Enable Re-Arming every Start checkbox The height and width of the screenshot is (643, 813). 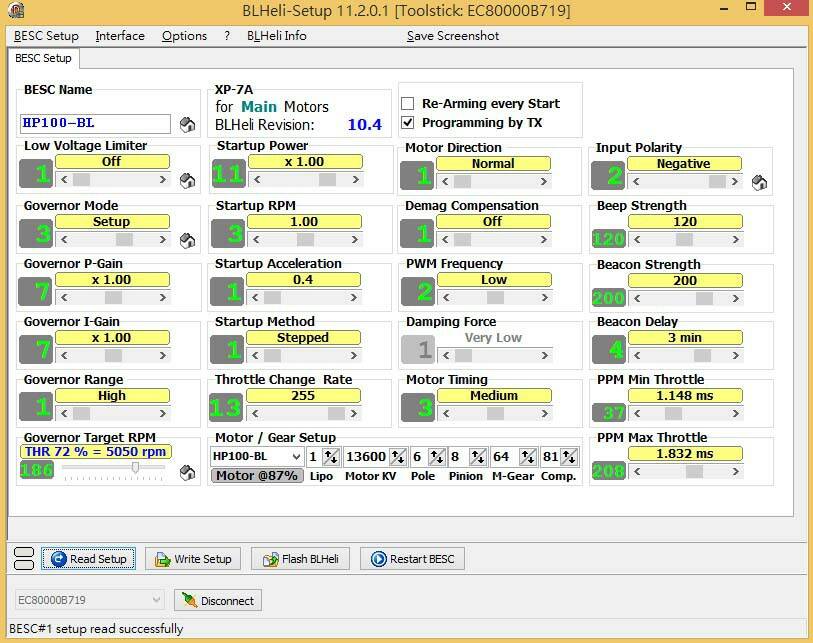(x=408, y=104)
